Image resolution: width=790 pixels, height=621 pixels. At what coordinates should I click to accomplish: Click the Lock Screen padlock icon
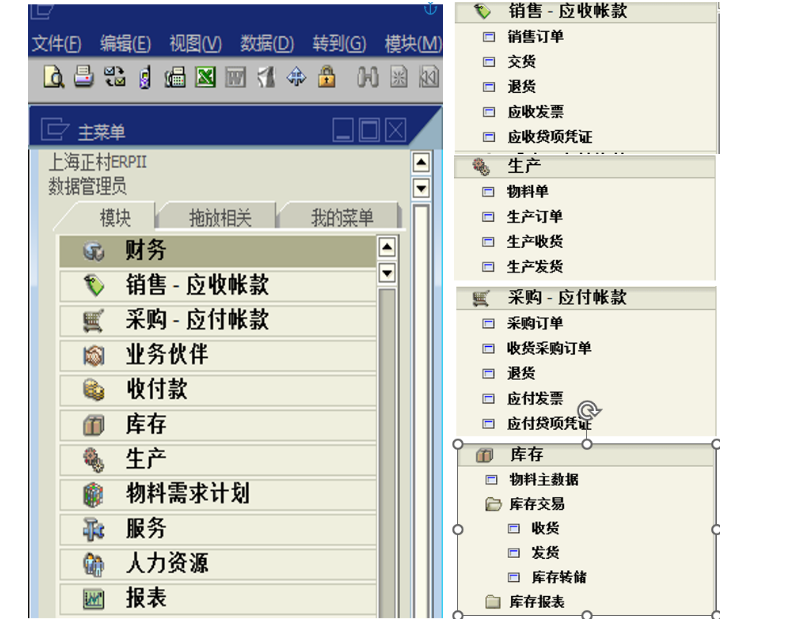point(326,77)
